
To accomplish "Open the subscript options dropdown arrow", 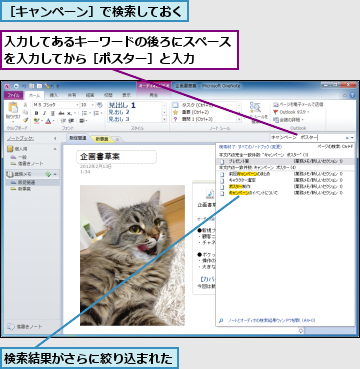I will (x=75, y=113).
